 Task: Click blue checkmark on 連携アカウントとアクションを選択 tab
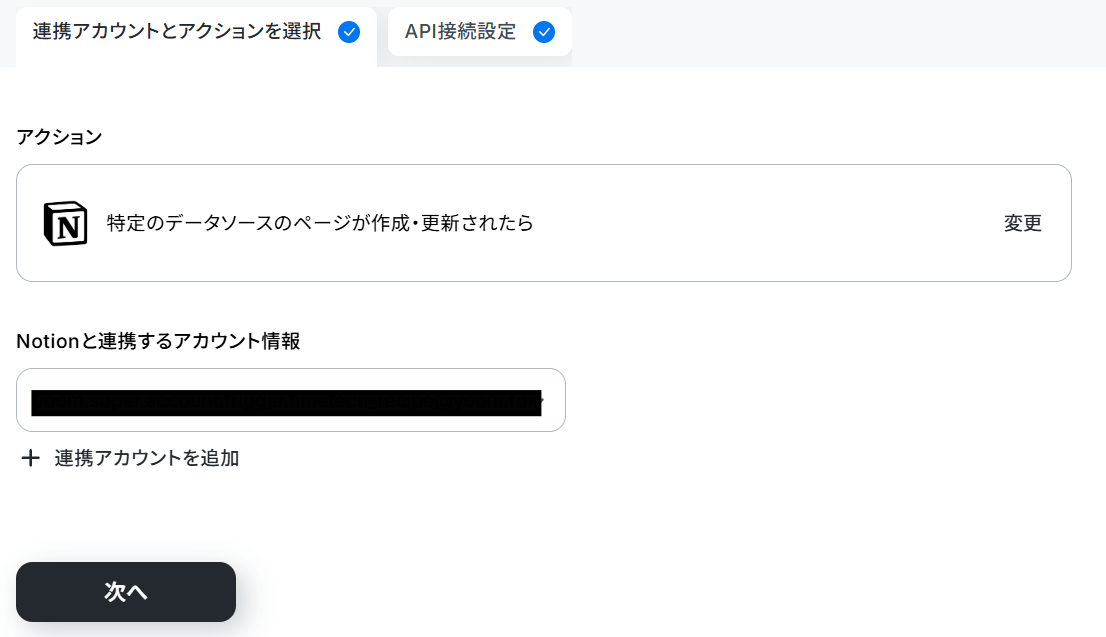tap(349, 32)
